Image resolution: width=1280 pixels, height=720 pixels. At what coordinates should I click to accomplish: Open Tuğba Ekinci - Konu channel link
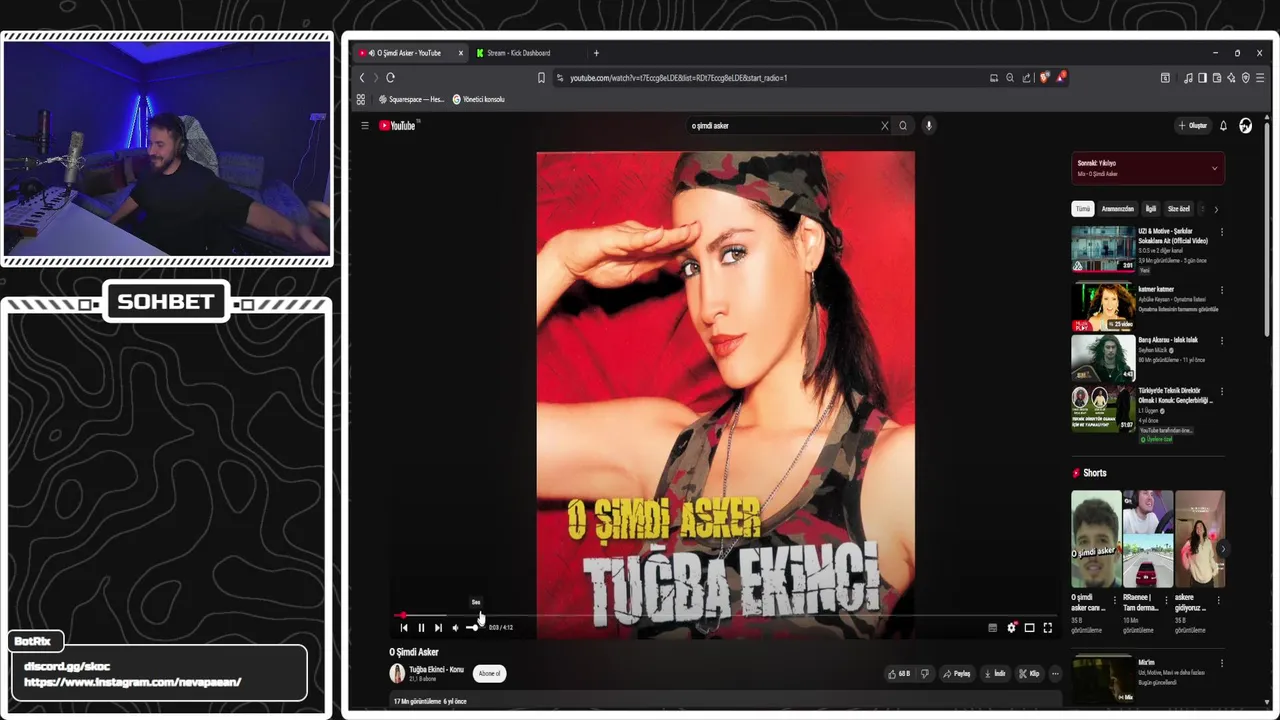point(436,669)
